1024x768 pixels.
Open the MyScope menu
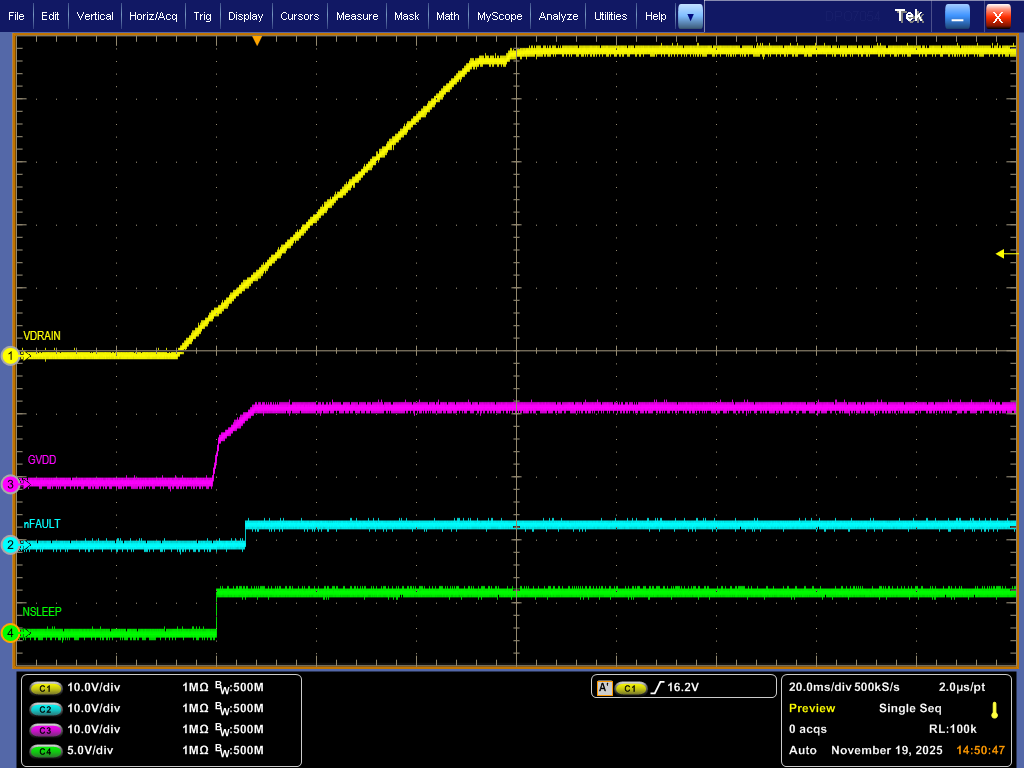point(499,16)
